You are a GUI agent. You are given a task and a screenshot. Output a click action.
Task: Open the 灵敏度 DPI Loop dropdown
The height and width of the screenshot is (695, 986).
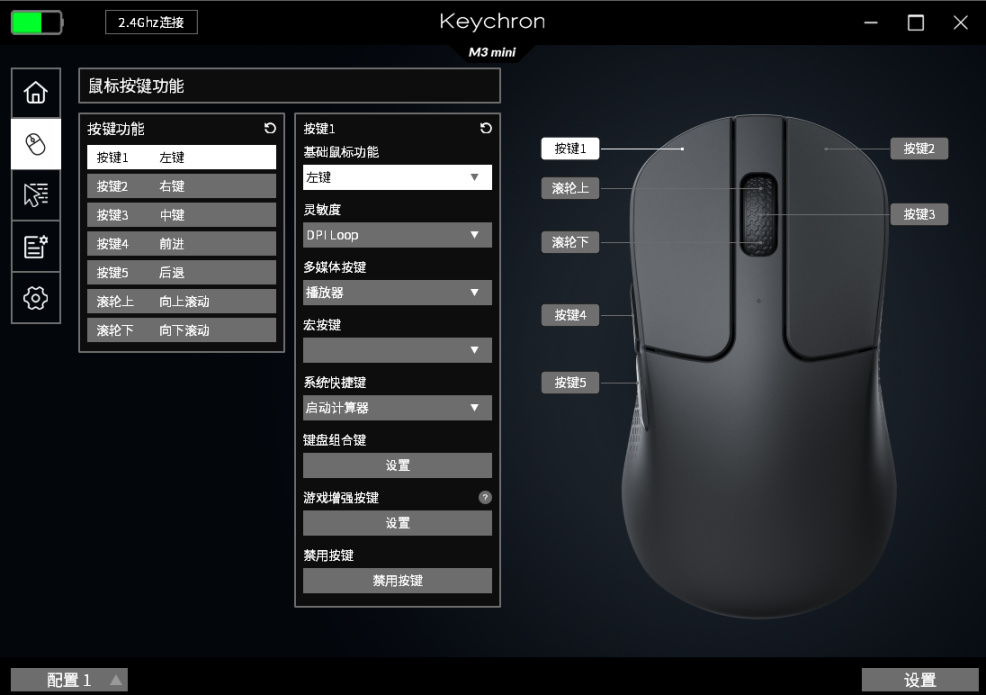(397, 235)
